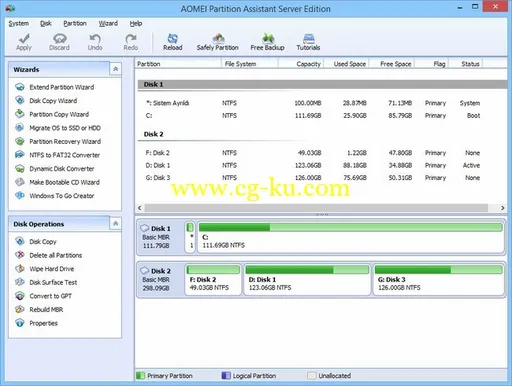Image resolution: width=512 pixels, height=386 pixels.
Task: Select the 'F: Disk 2' partition row
Action: click(x=313, y=153)
